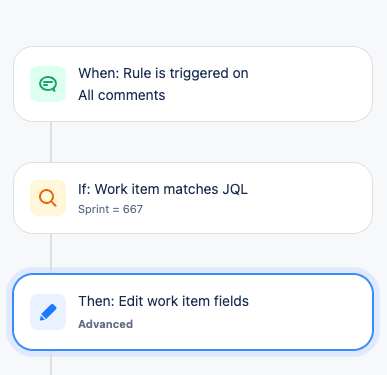This screenshot has width=387, height=375.
Task: Click the green comment trigger icon
Action: coord(48,84)
